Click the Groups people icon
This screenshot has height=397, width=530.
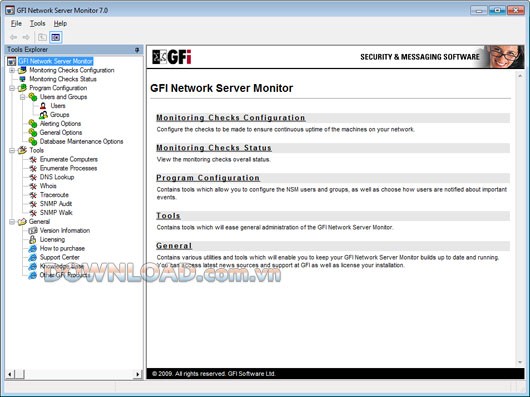(x=43, y=115)
